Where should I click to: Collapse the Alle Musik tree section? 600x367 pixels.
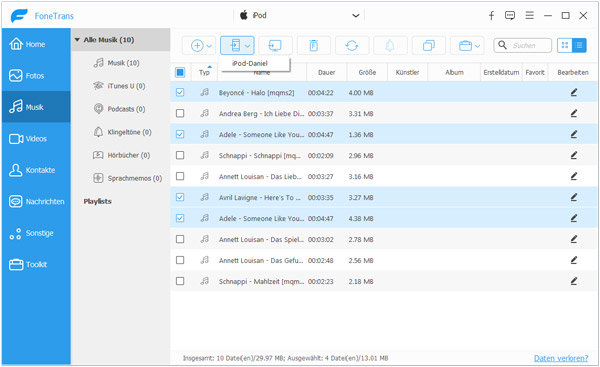coord(77,40)
